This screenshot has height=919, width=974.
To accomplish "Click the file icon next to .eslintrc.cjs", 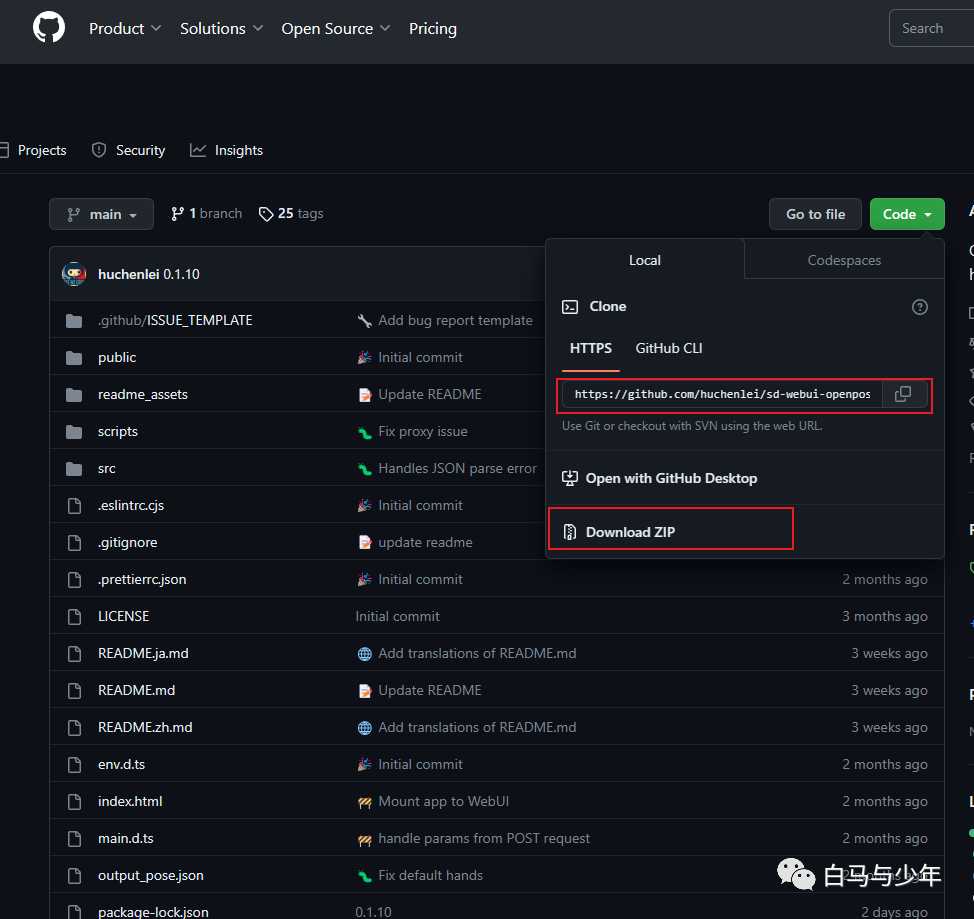I will click(x=75, y=506).
